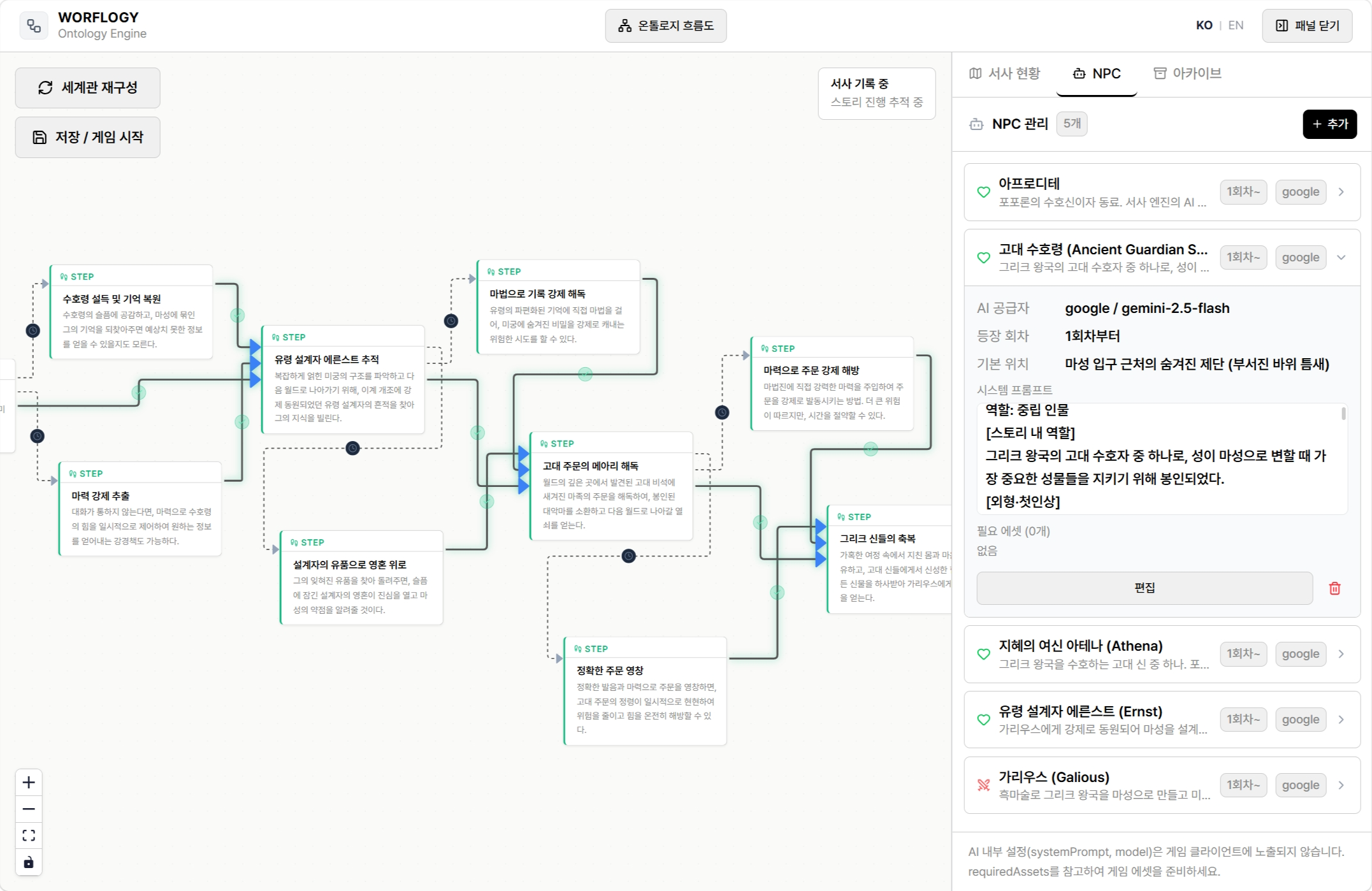Select the 정확한 주문 영창 step node

645,691
